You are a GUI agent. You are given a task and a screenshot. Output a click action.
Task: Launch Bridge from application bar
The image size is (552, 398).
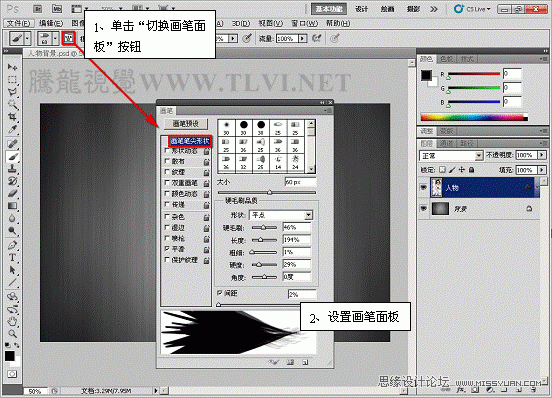click(37, 9)
